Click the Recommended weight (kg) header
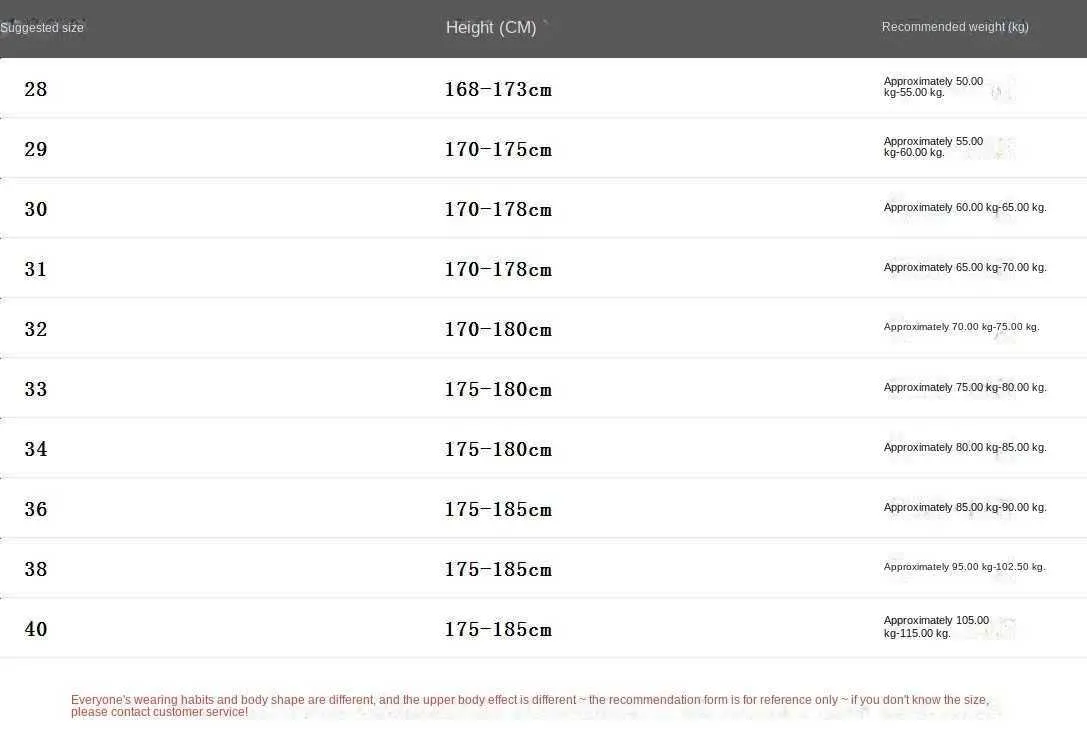This screenshot has width=1087, height=746. (x=955, y=27)
